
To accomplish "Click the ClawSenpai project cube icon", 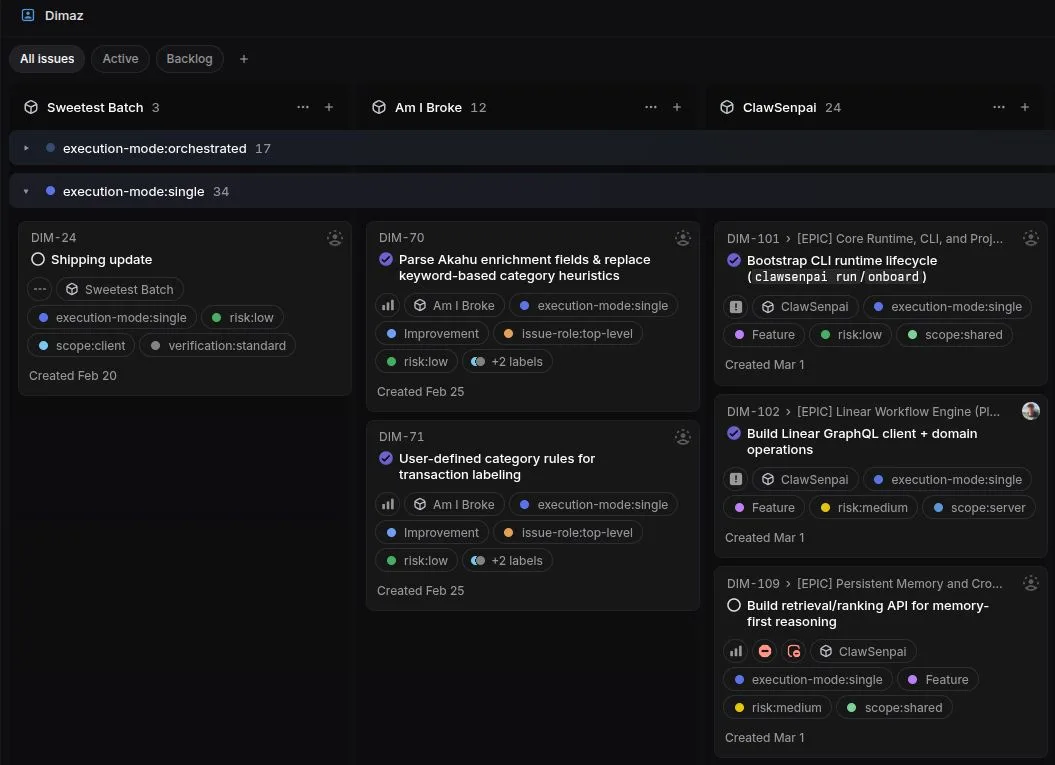I will click(x=727, y=107).
